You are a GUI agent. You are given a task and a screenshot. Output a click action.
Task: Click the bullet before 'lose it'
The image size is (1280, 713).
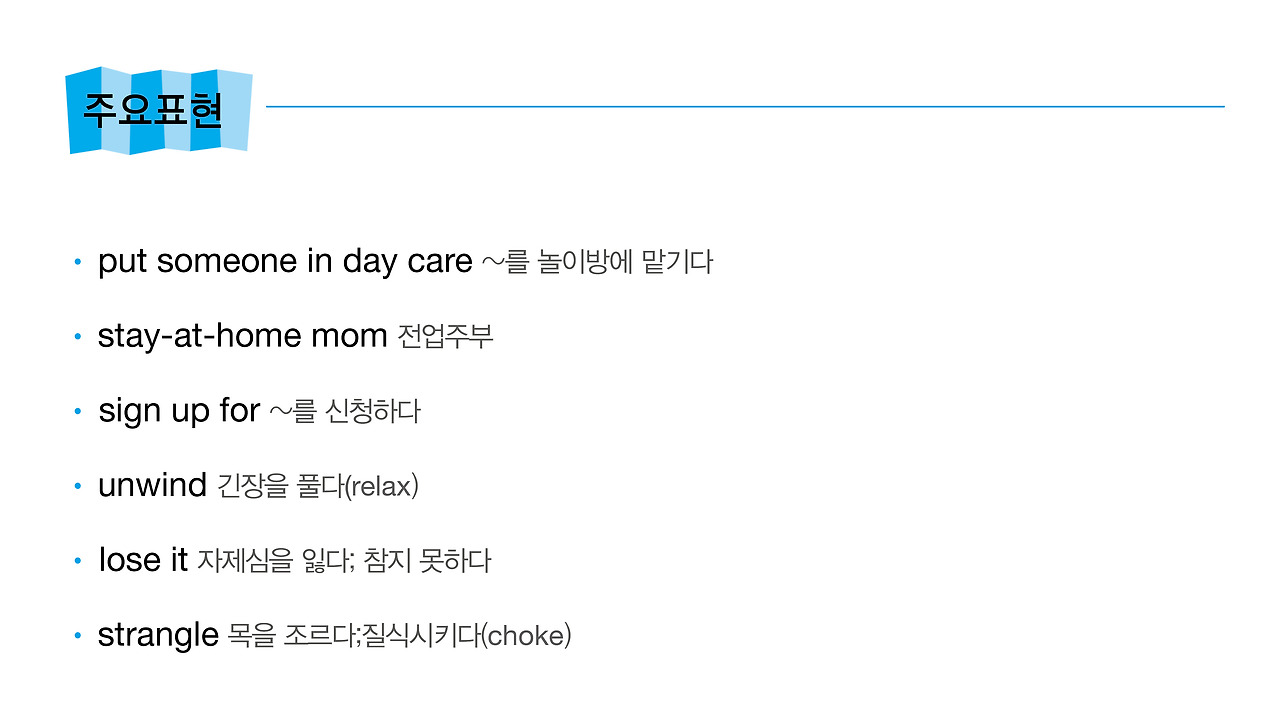[77, 562]
